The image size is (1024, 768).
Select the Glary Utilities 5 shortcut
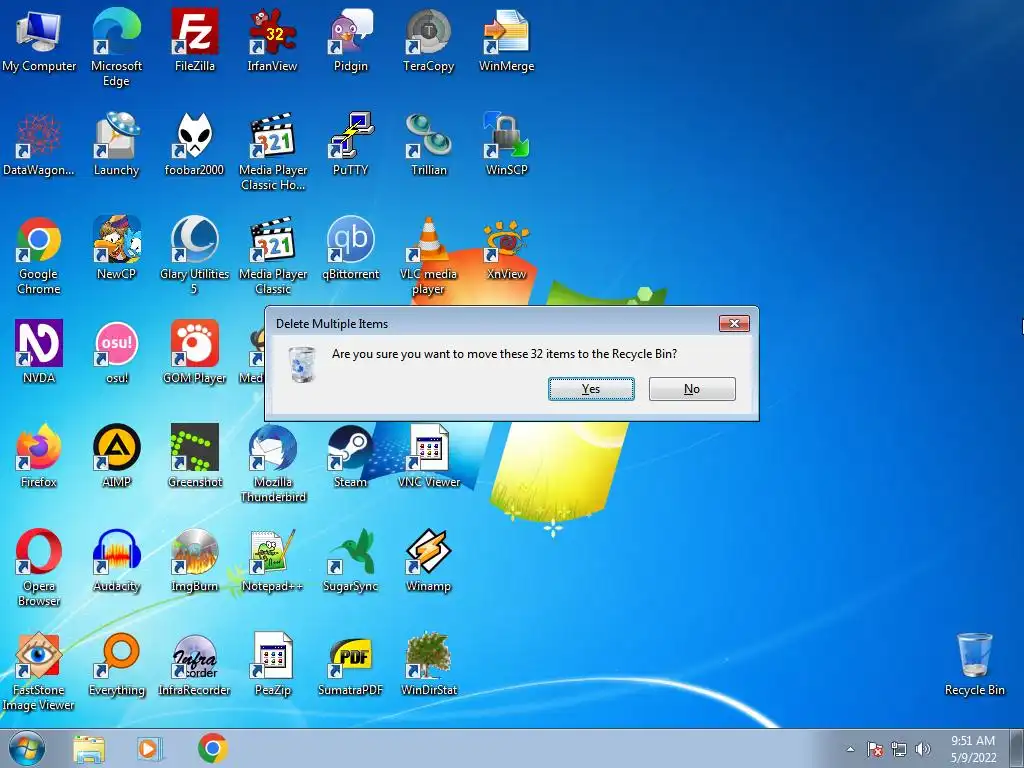pyautogui.click(x=195, y=256)
